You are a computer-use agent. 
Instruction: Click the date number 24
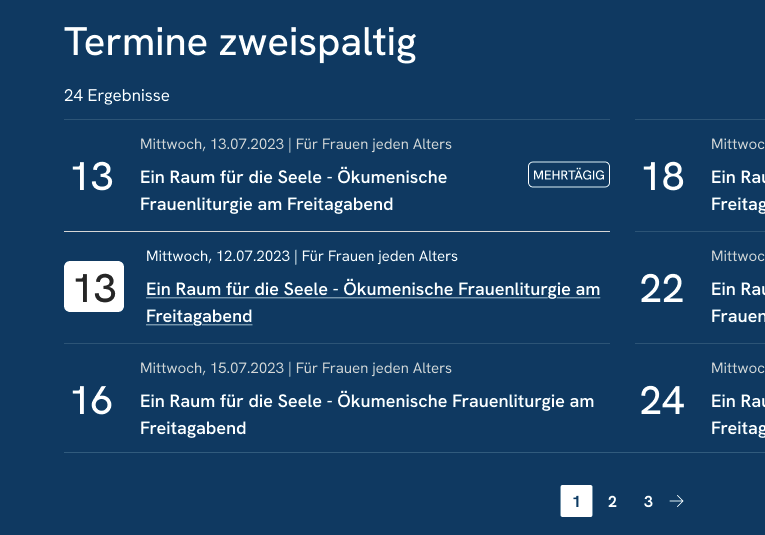662,401
